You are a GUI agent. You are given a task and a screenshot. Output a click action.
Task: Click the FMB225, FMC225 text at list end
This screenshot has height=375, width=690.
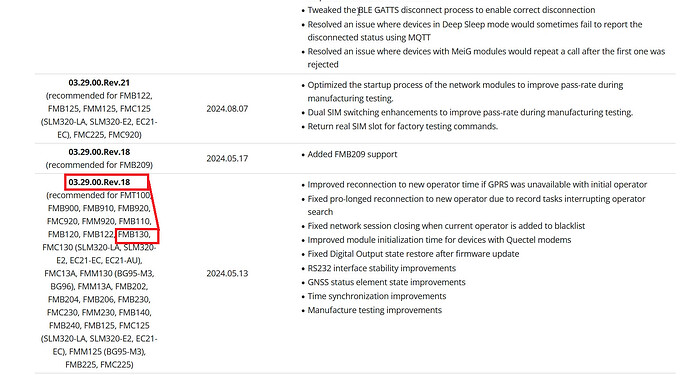(x=99, y=365)
